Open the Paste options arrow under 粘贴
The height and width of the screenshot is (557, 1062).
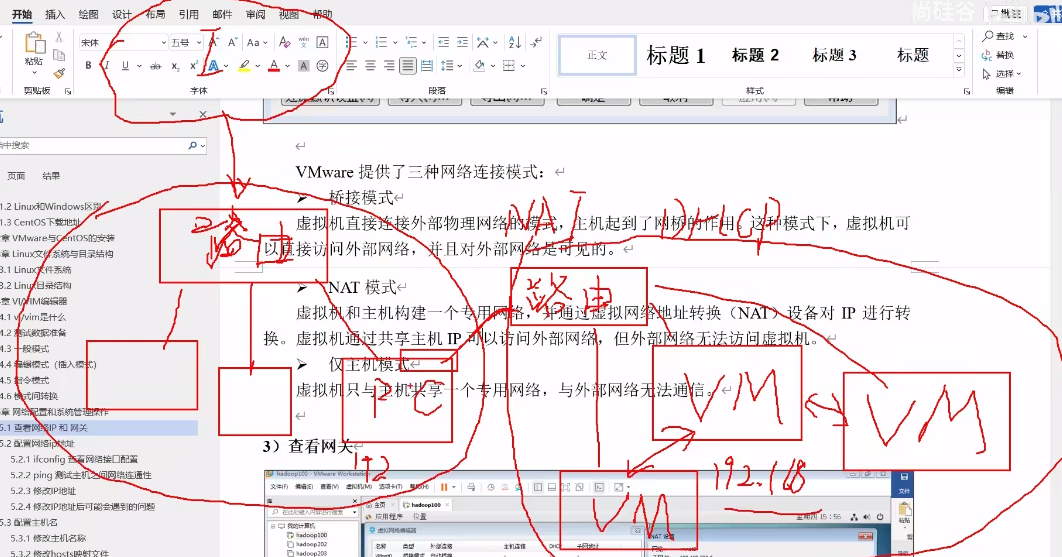coord(35,71)
